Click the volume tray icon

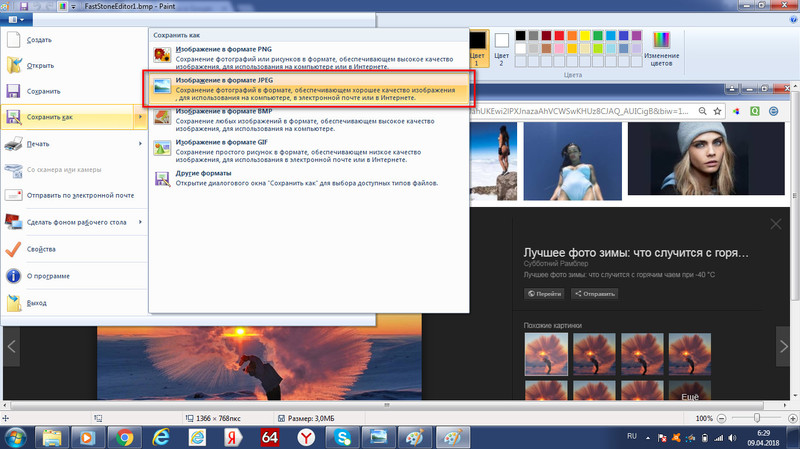click(x=733, y=438)
